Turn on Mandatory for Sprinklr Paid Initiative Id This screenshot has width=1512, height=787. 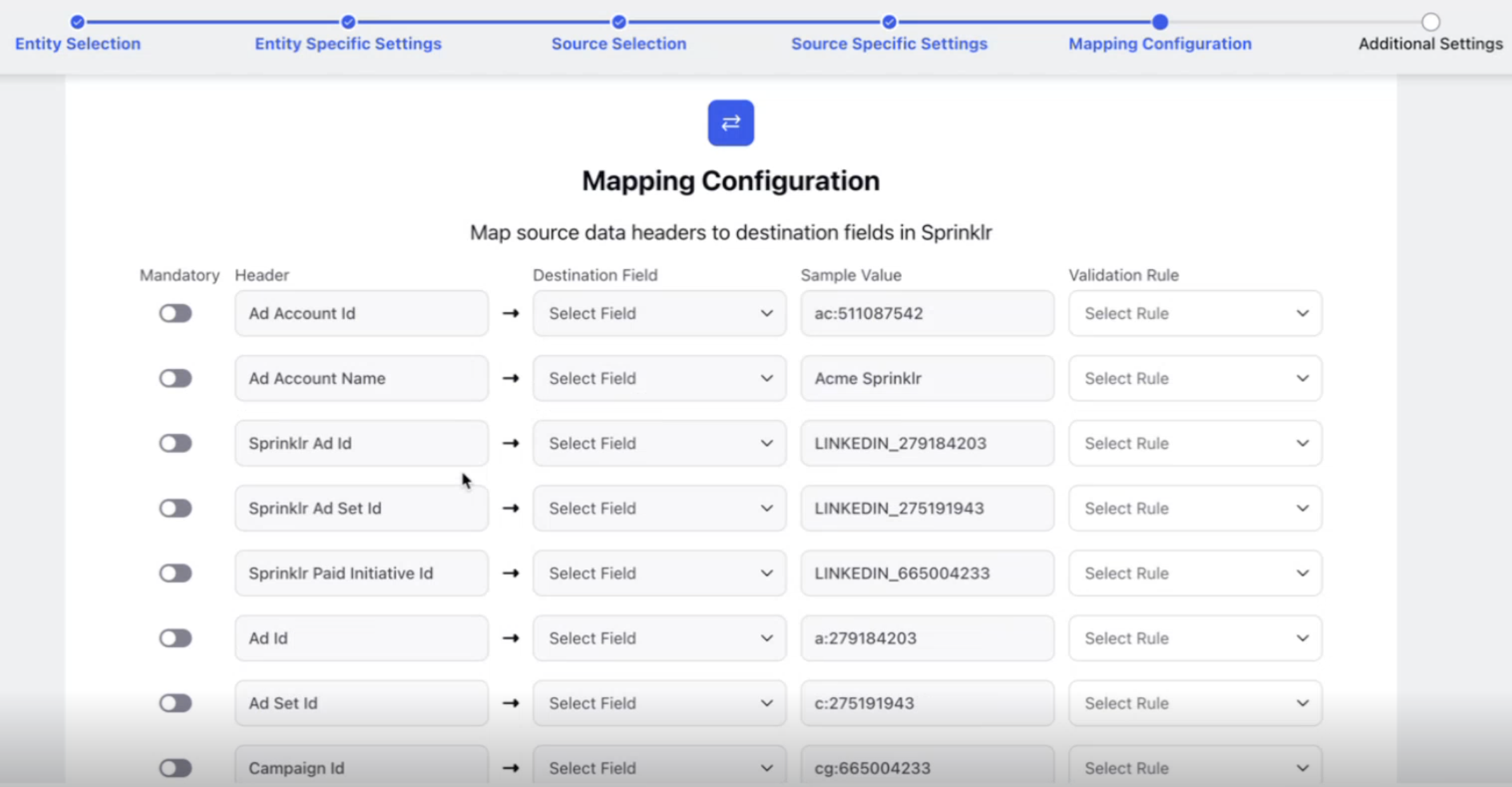(x=175, y=573)
